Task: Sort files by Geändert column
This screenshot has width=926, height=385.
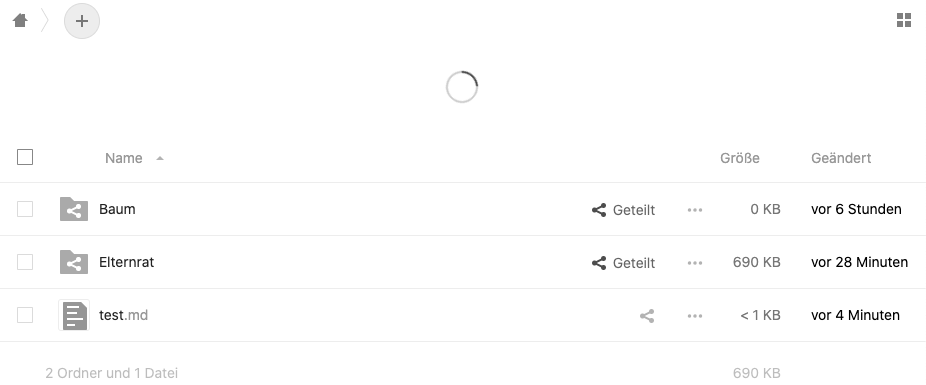Action: point(841,158)
